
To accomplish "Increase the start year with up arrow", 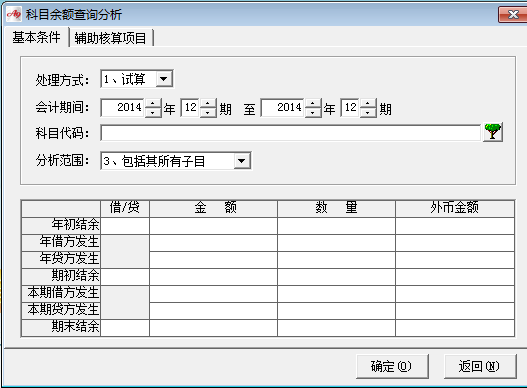I will pos(153,103).
